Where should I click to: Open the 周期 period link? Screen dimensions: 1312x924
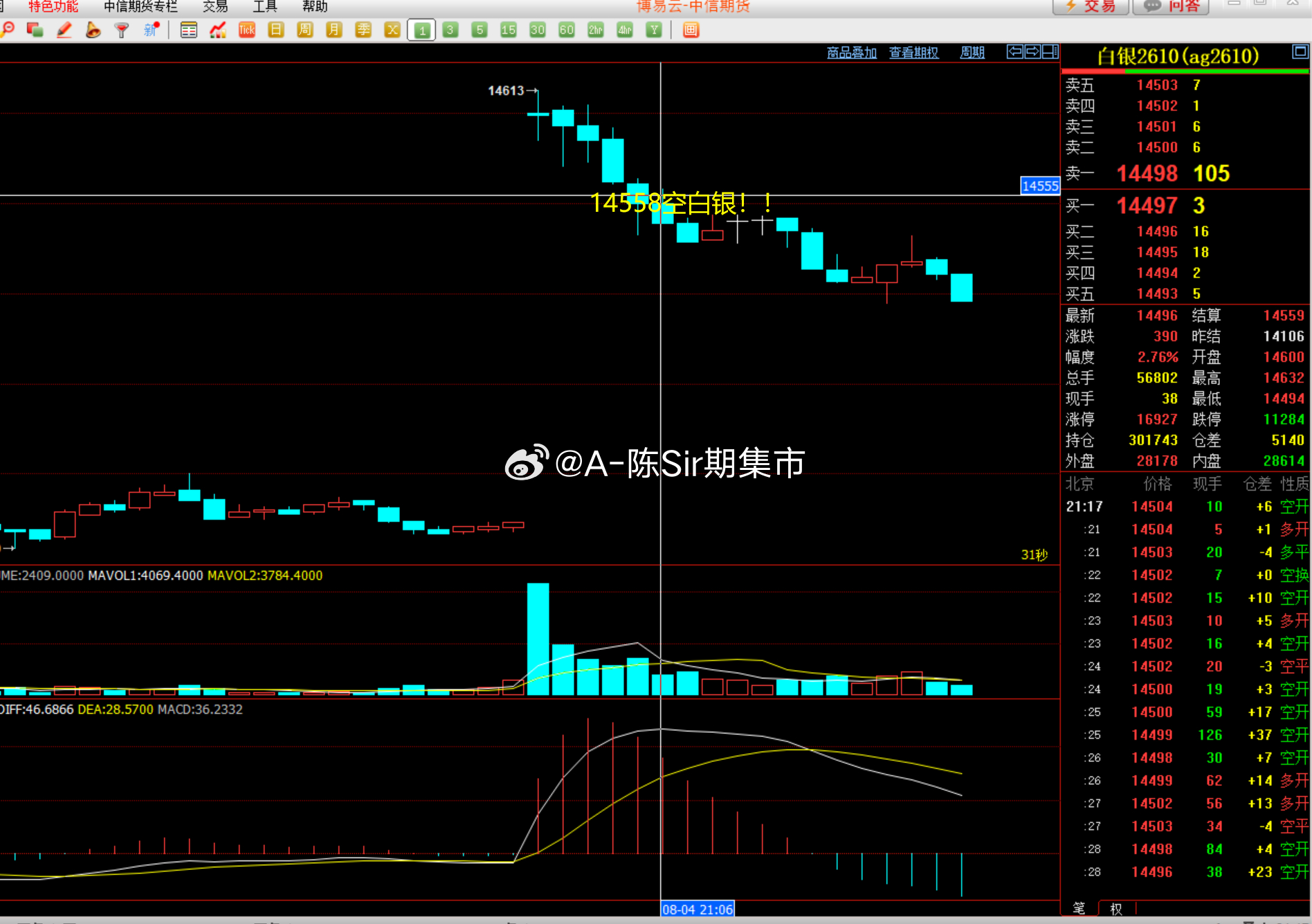(972, 53)
